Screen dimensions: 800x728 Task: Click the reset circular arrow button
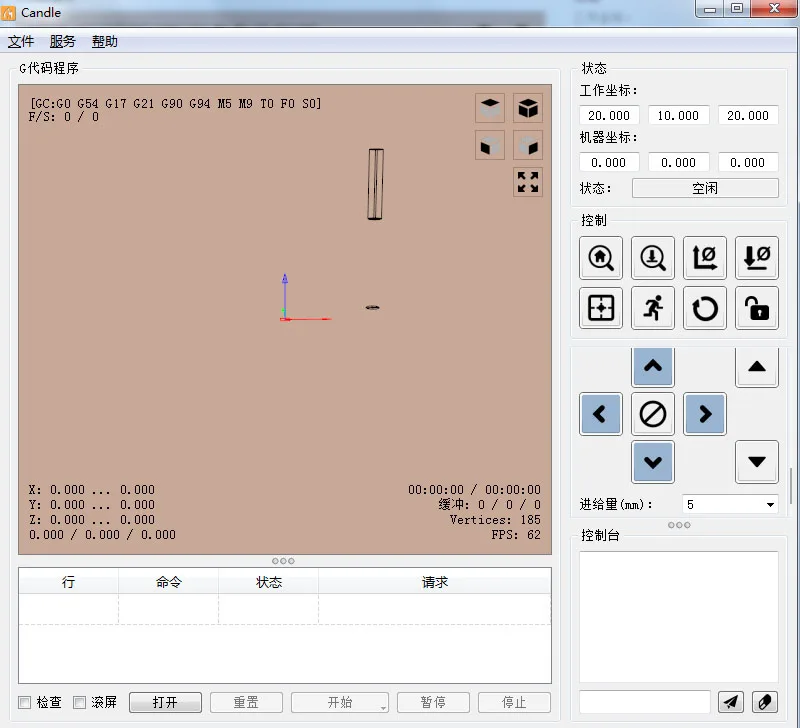(x=705, y=308)
